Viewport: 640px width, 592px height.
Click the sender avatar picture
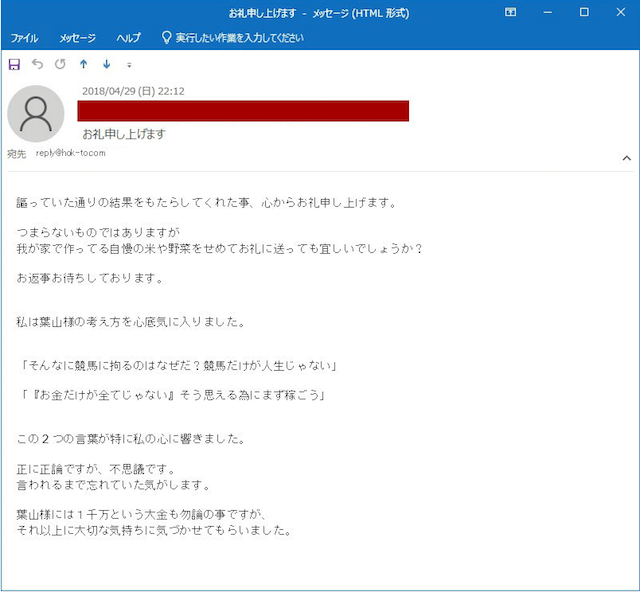point(36,114)
